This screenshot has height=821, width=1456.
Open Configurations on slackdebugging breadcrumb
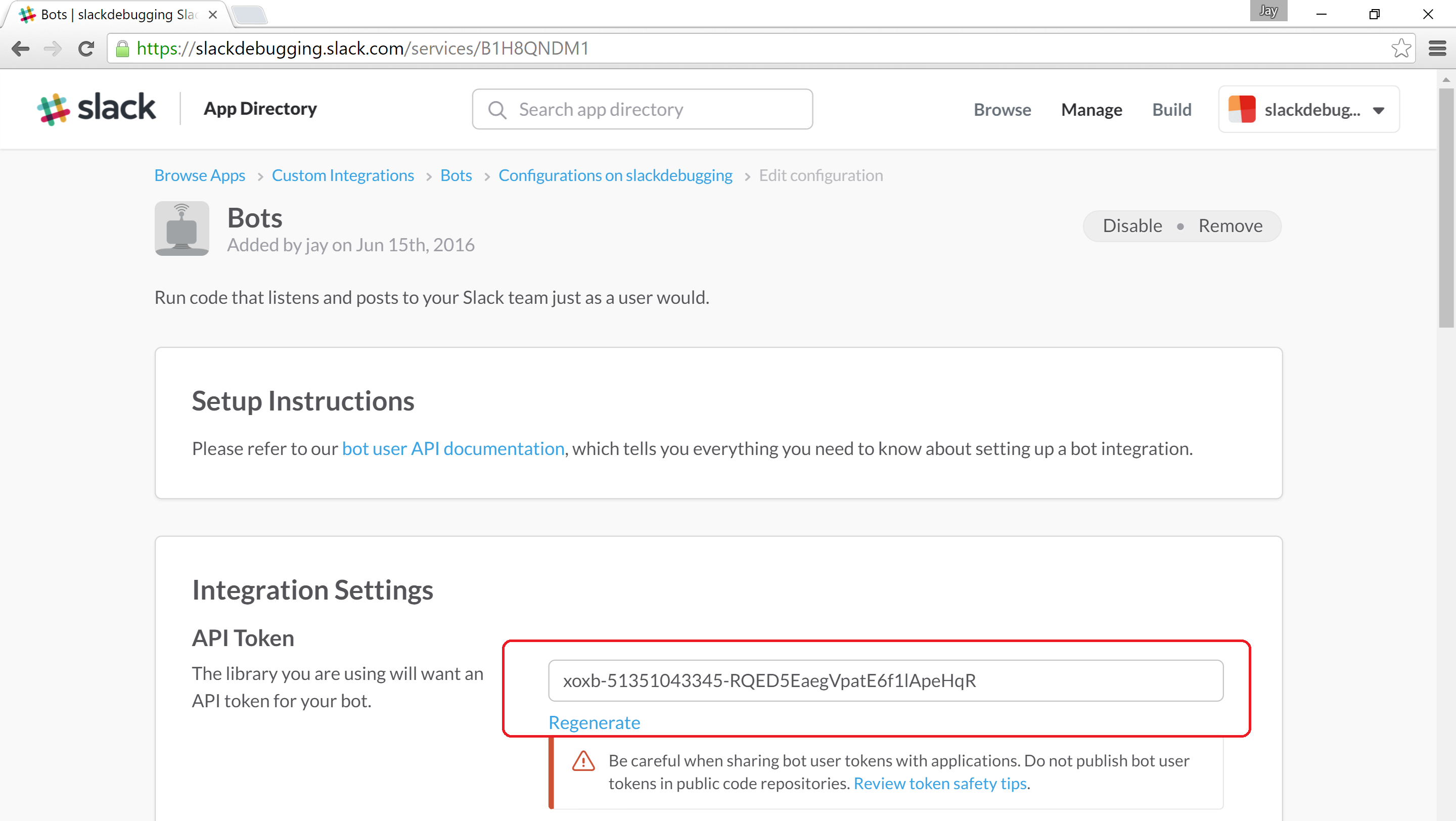[615, 175]
